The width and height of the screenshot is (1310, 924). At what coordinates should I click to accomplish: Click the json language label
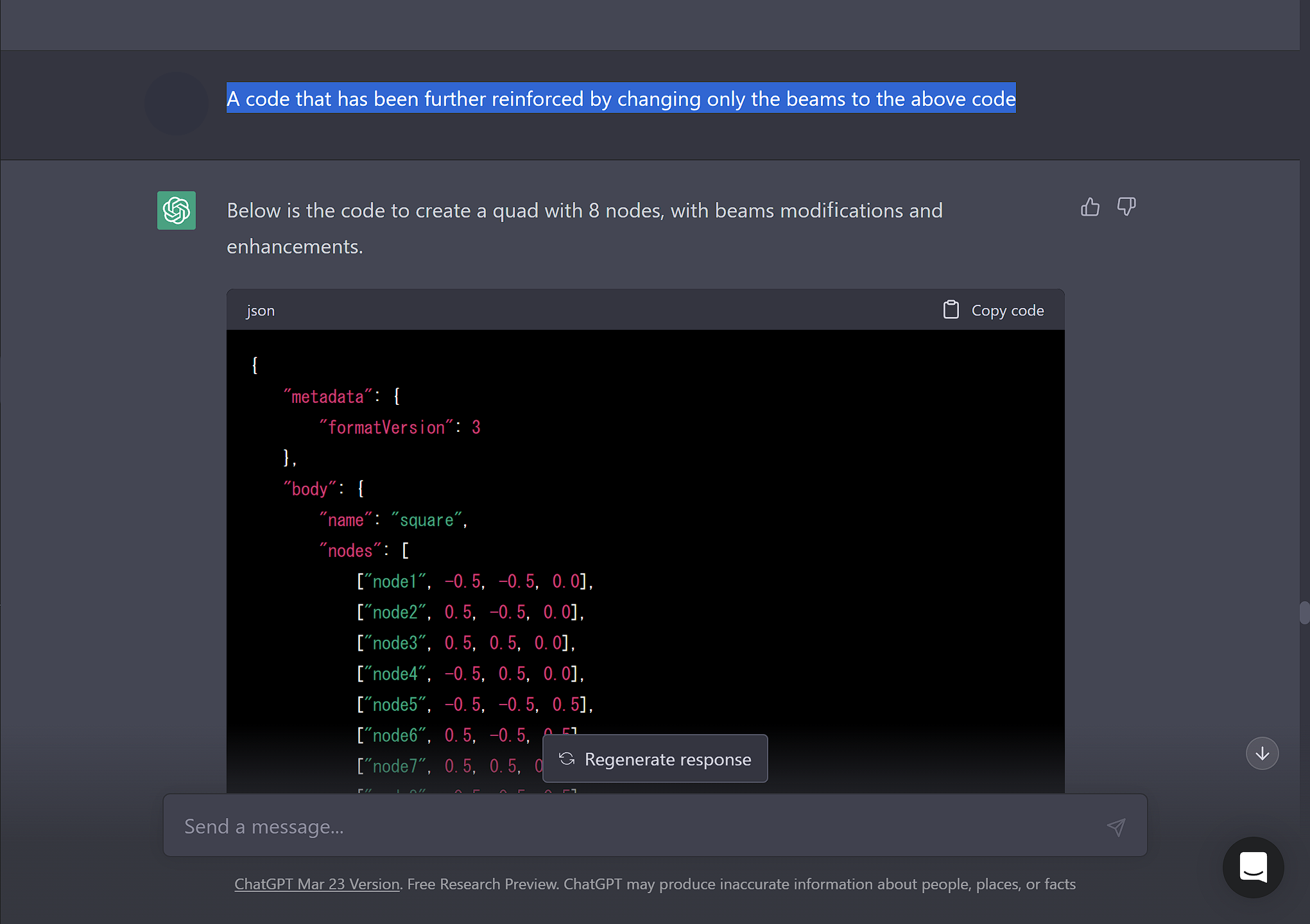pos(261,311)
